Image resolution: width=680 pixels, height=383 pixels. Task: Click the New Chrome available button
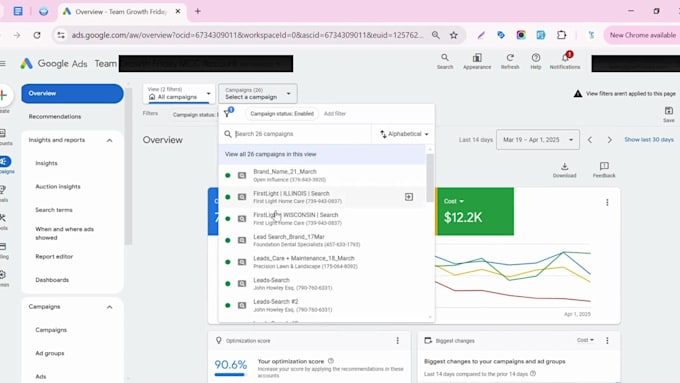tap(642, 35)
